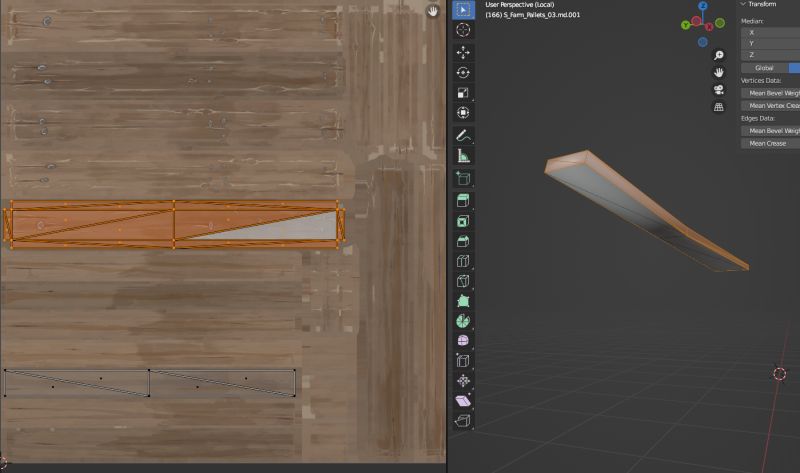Select the Rip Region tool
The width and height of the screenshot is (800, 473).
(x=463, y=421)
